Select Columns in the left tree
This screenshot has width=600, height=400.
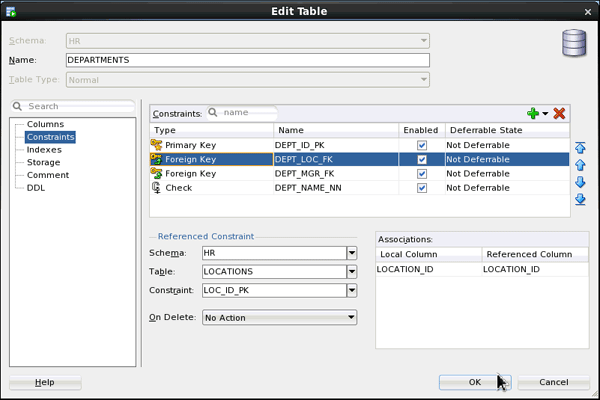coord(45,124)
